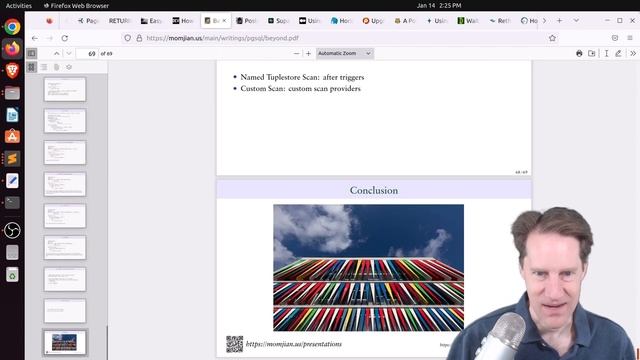Screen dimensions: 640x360
Task: Click the page number field showing 69
Action: pos(87,53)
